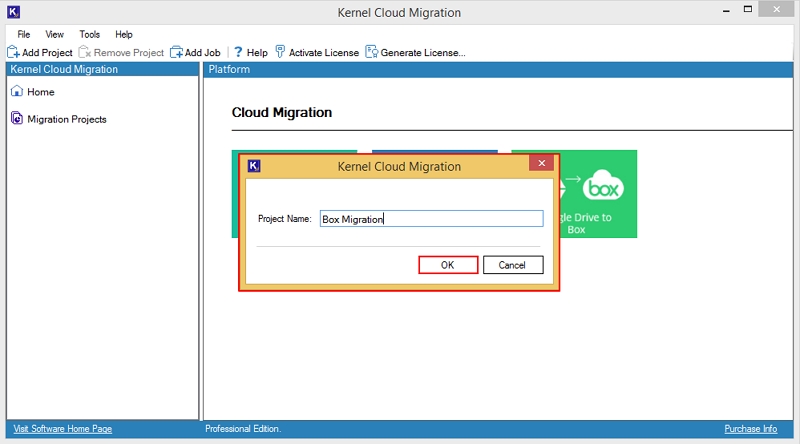The image size is (800, 444).
Task: Click the Activate License text label
Action: coord(323,53)
